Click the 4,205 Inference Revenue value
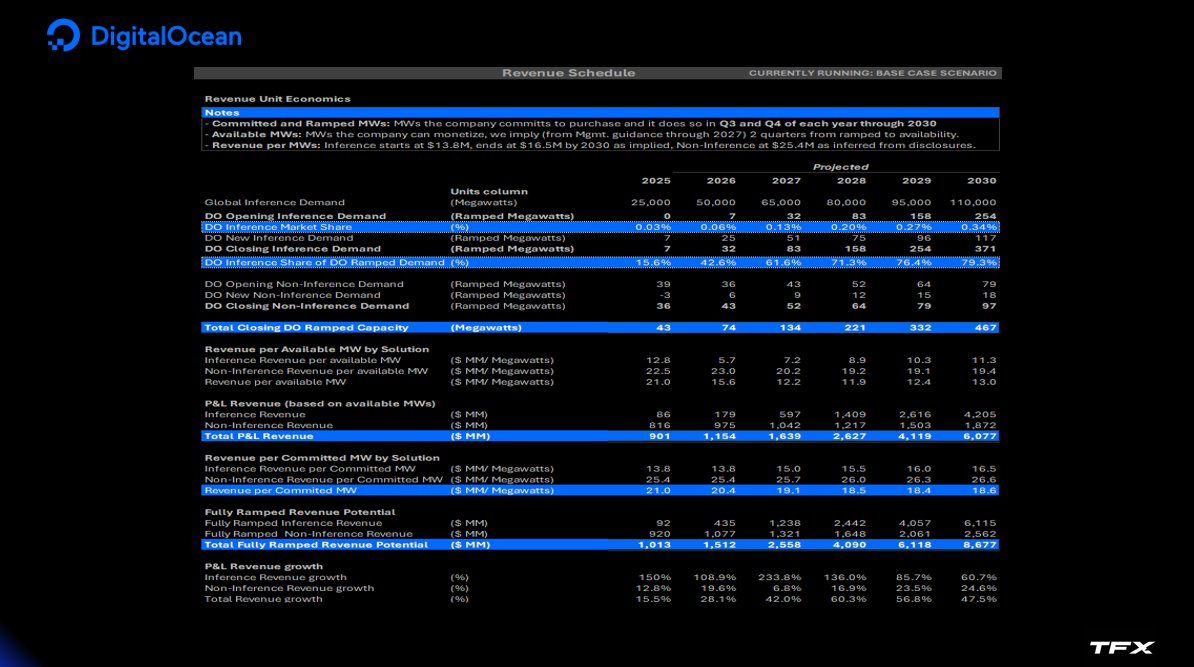Screen dimensions: 1194x667 980,415
